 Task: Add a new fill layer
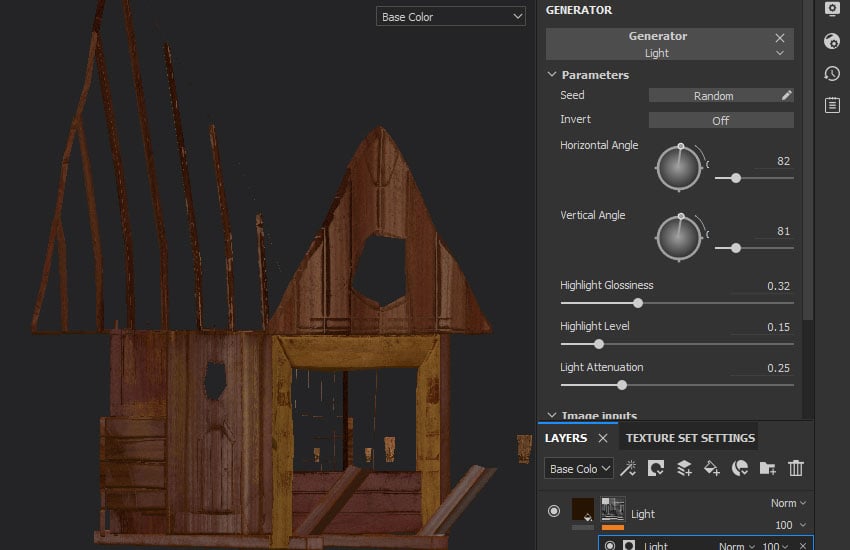pos(712,468)
